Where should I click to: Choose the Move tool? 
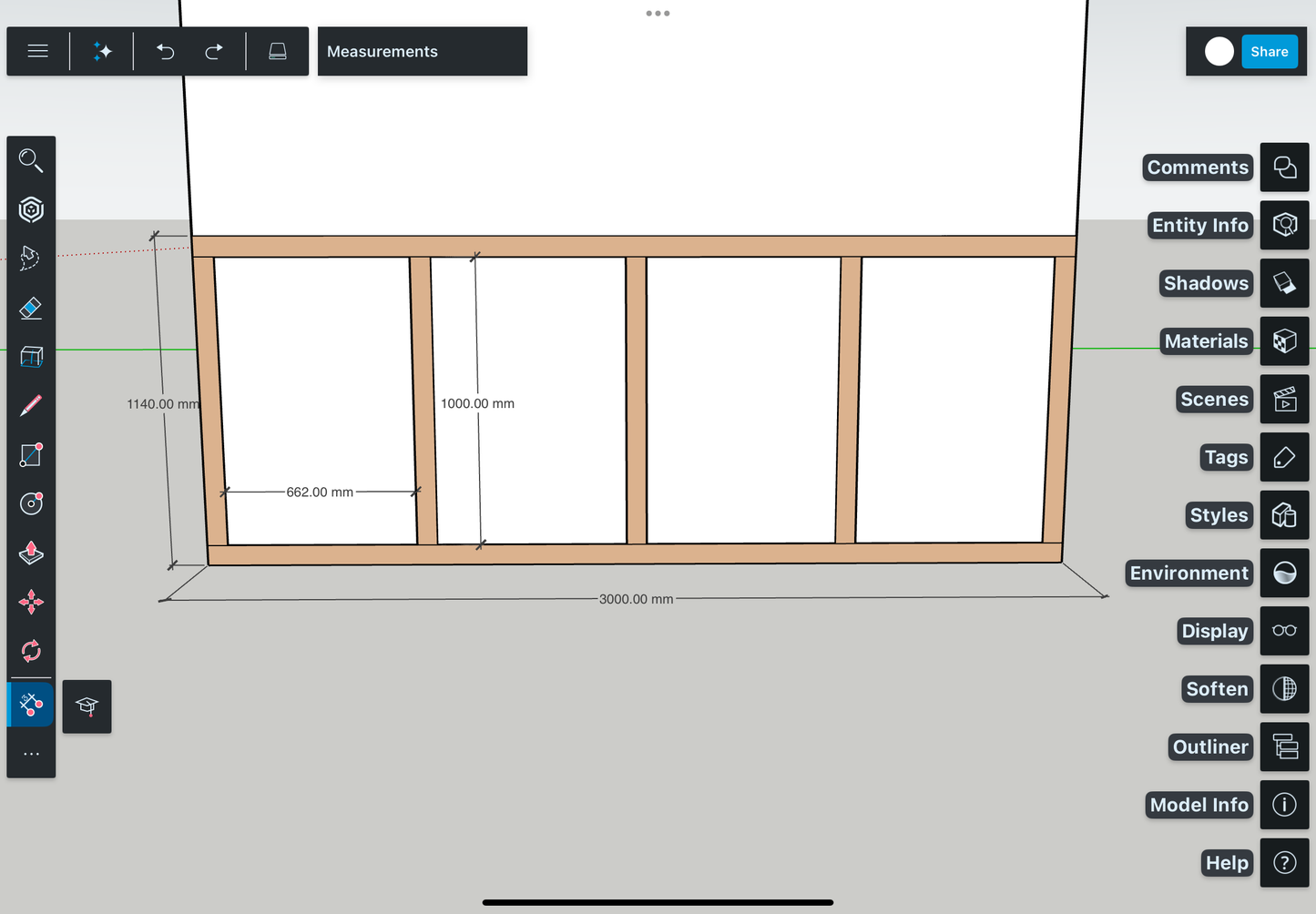pos(31,602)
